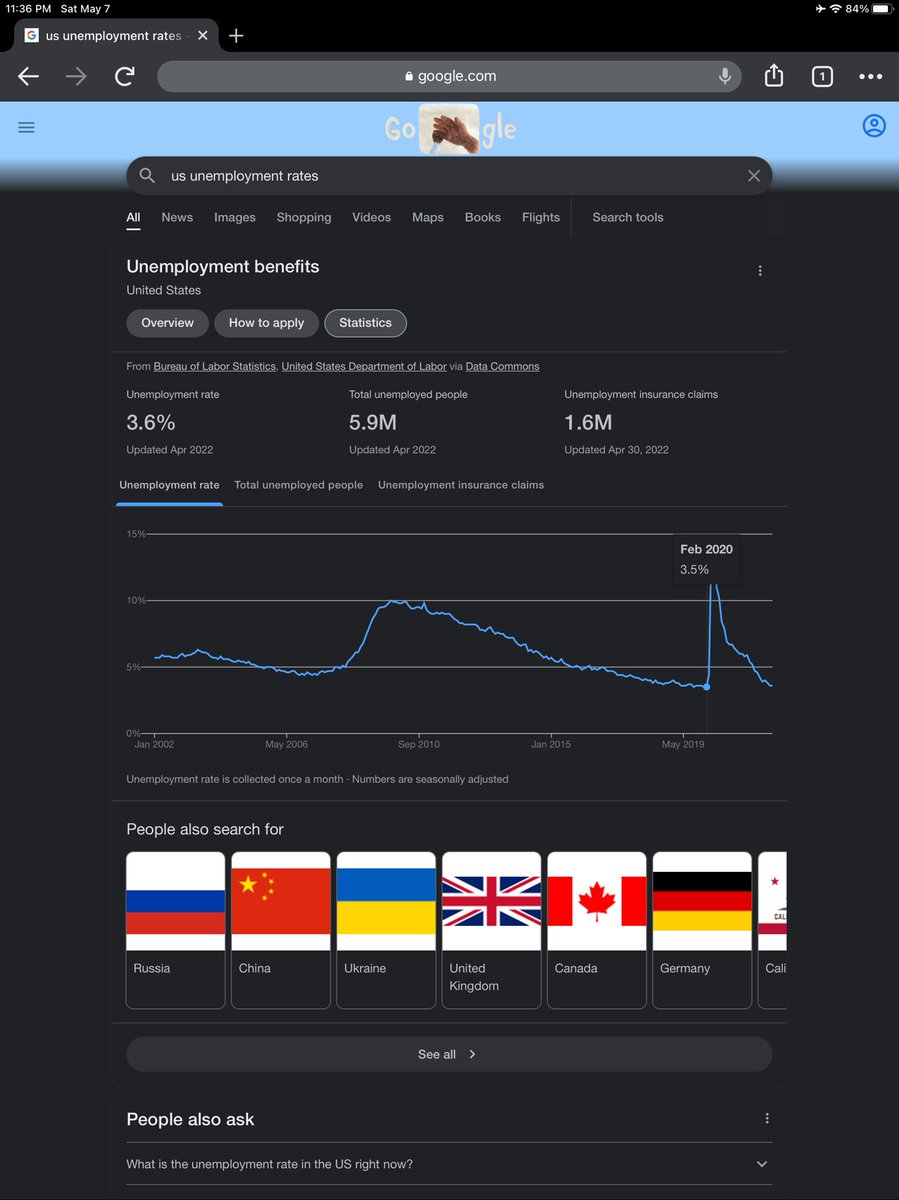Select the Statistics chip
Viewport: 899px width, 1200px height.
pyautogui.click(x=365, y=323)
